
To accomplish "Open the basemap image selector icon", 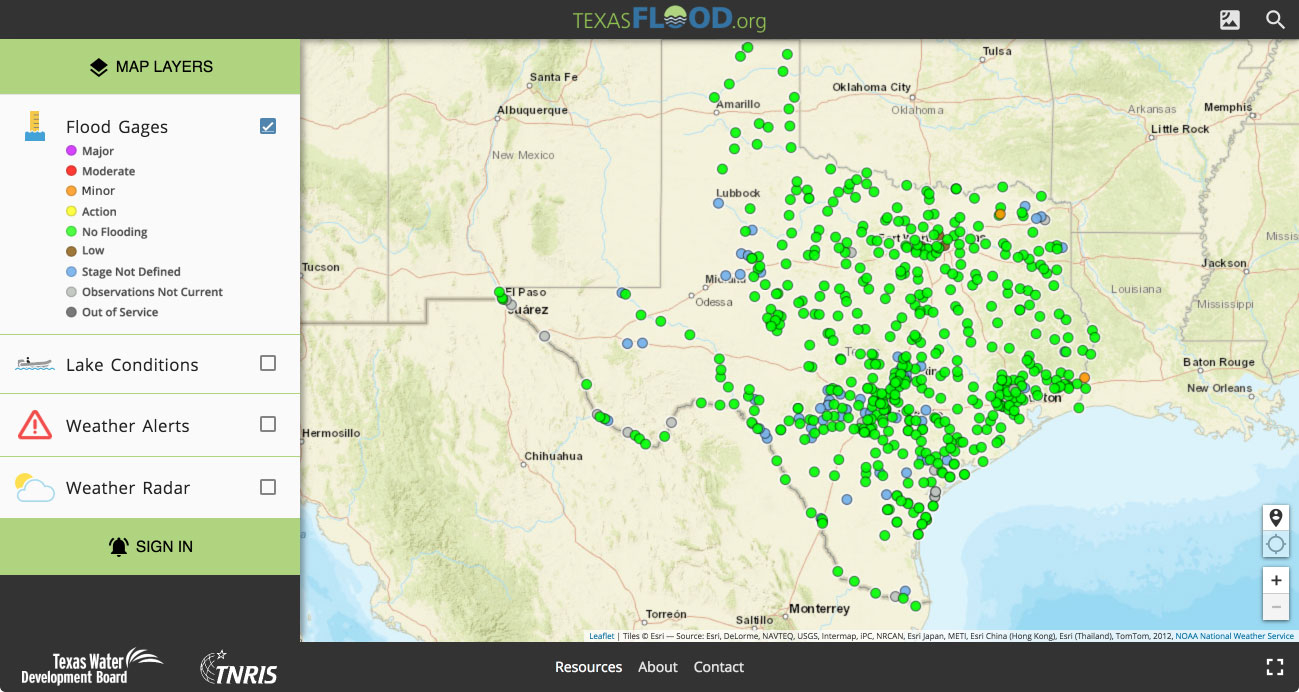I will pos(1230,20).
